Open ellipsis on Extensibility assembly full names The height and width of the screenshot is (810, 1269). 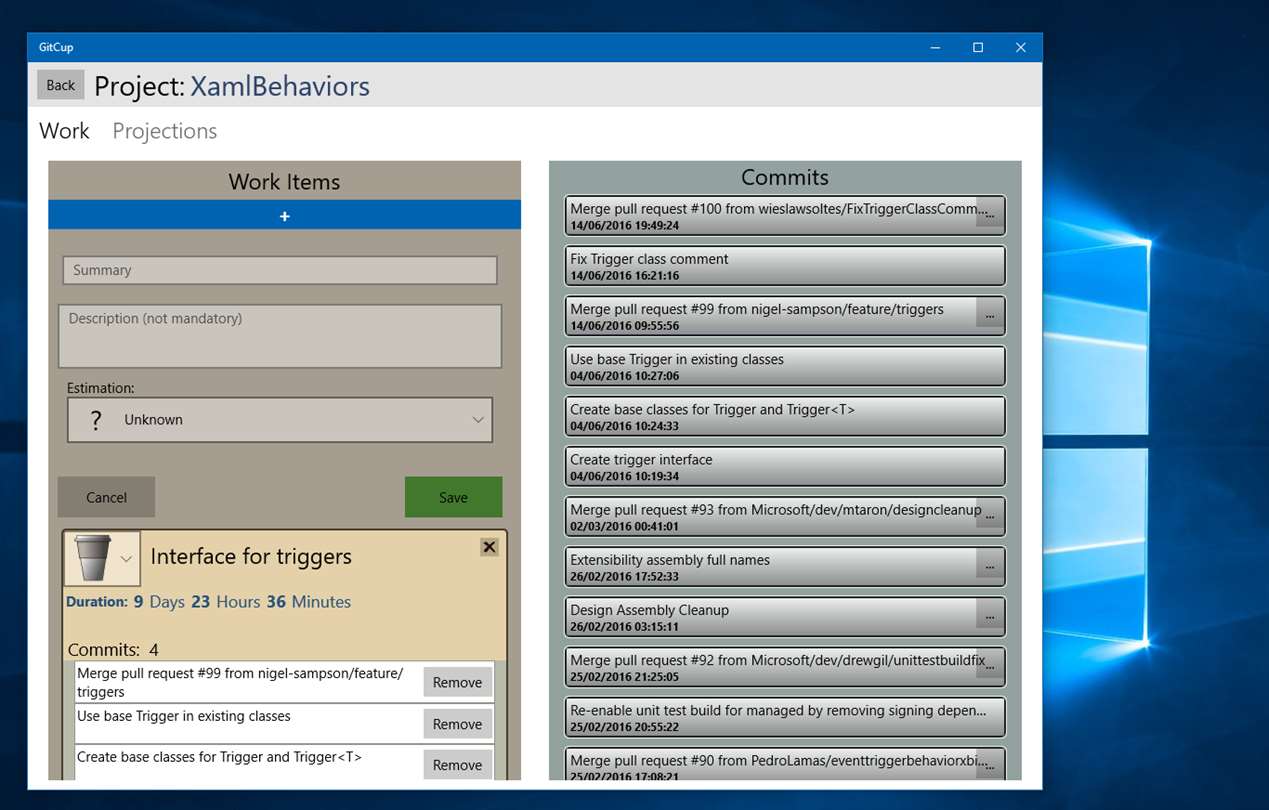coord(989,565)
